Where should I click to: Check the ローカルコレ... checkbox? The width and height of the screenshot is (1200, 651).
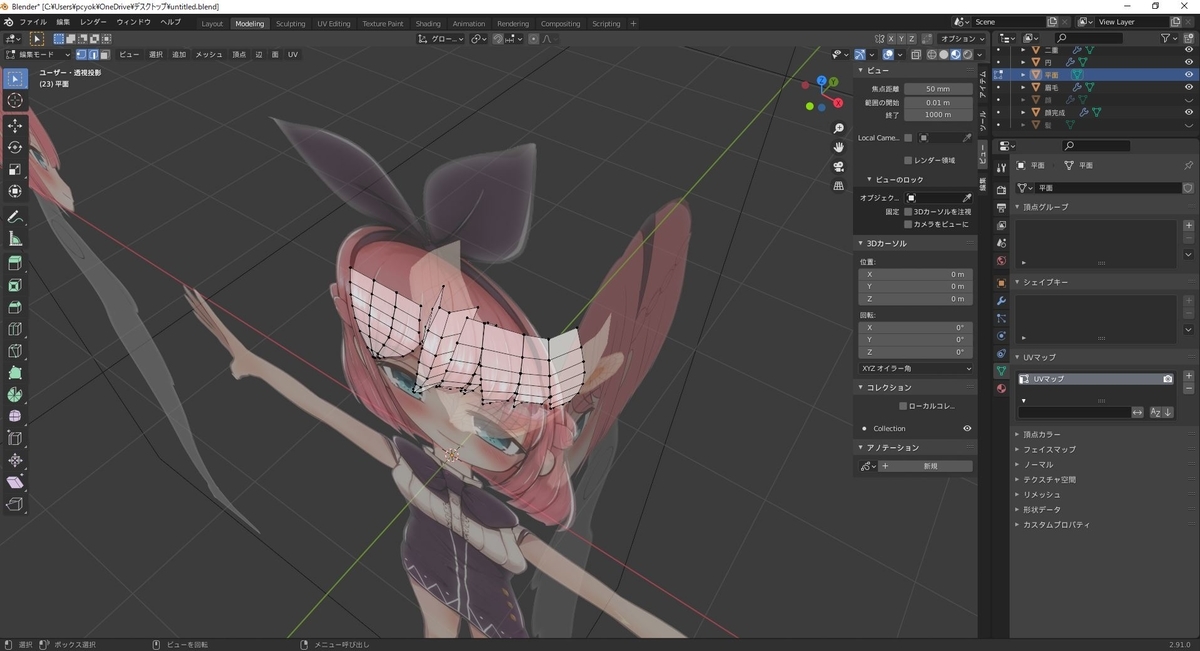click(x=903, y=406)
